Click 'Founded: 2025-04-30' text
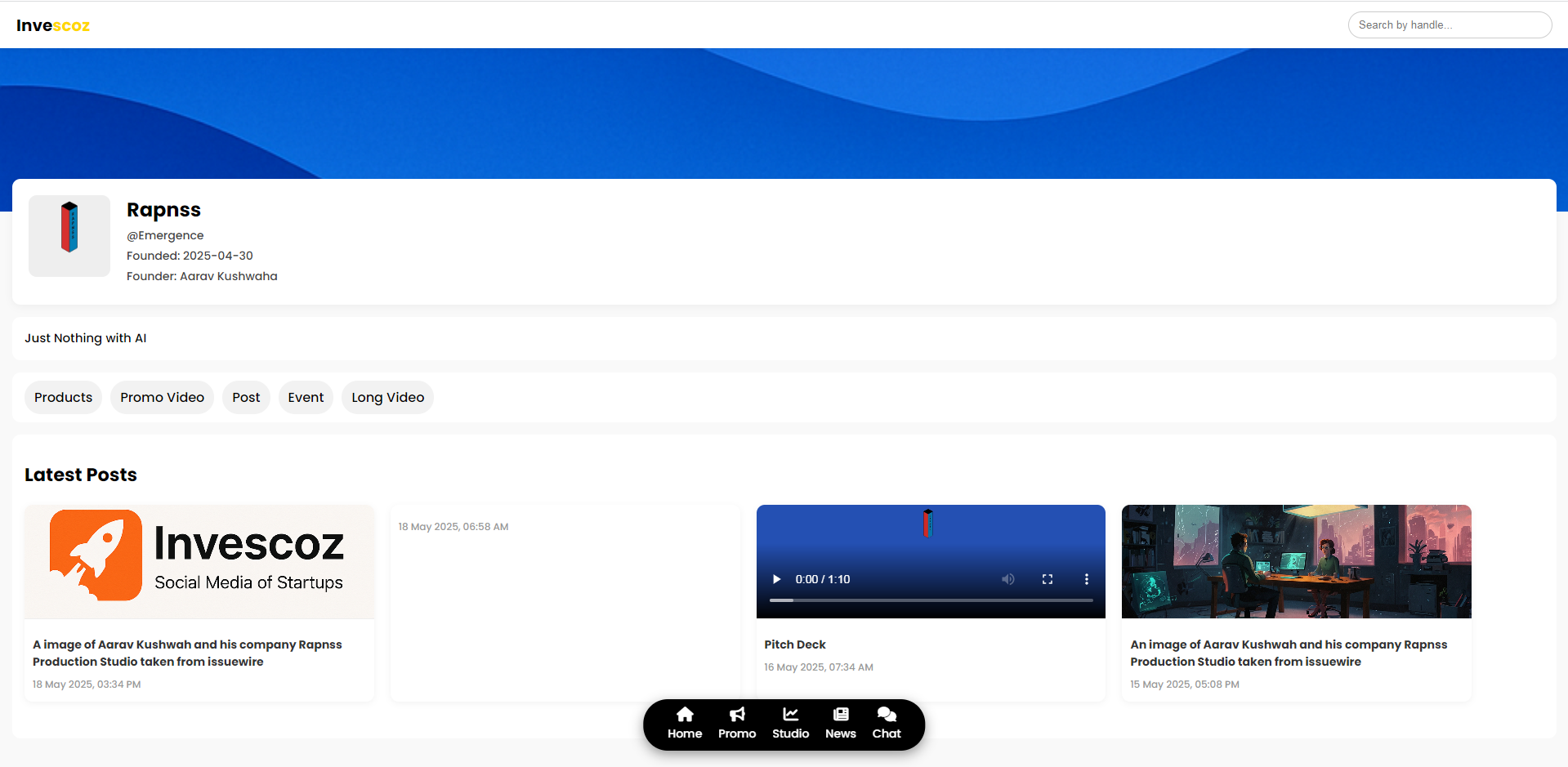 (x=190, y=256)
